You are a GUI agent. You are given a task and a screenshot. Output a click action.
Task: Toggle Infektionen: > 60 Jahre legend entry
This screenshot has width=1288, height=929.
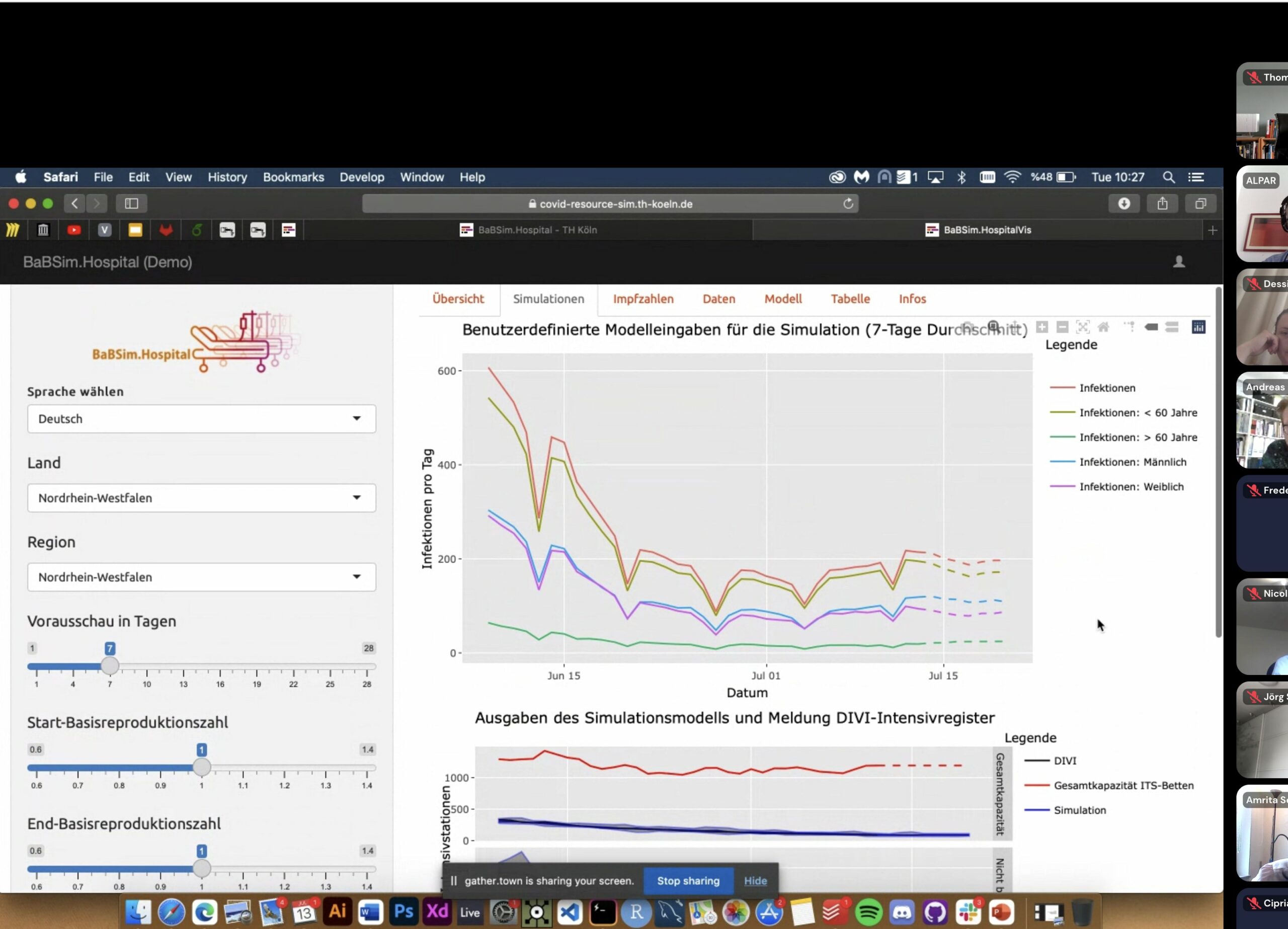click(1123, 437)
